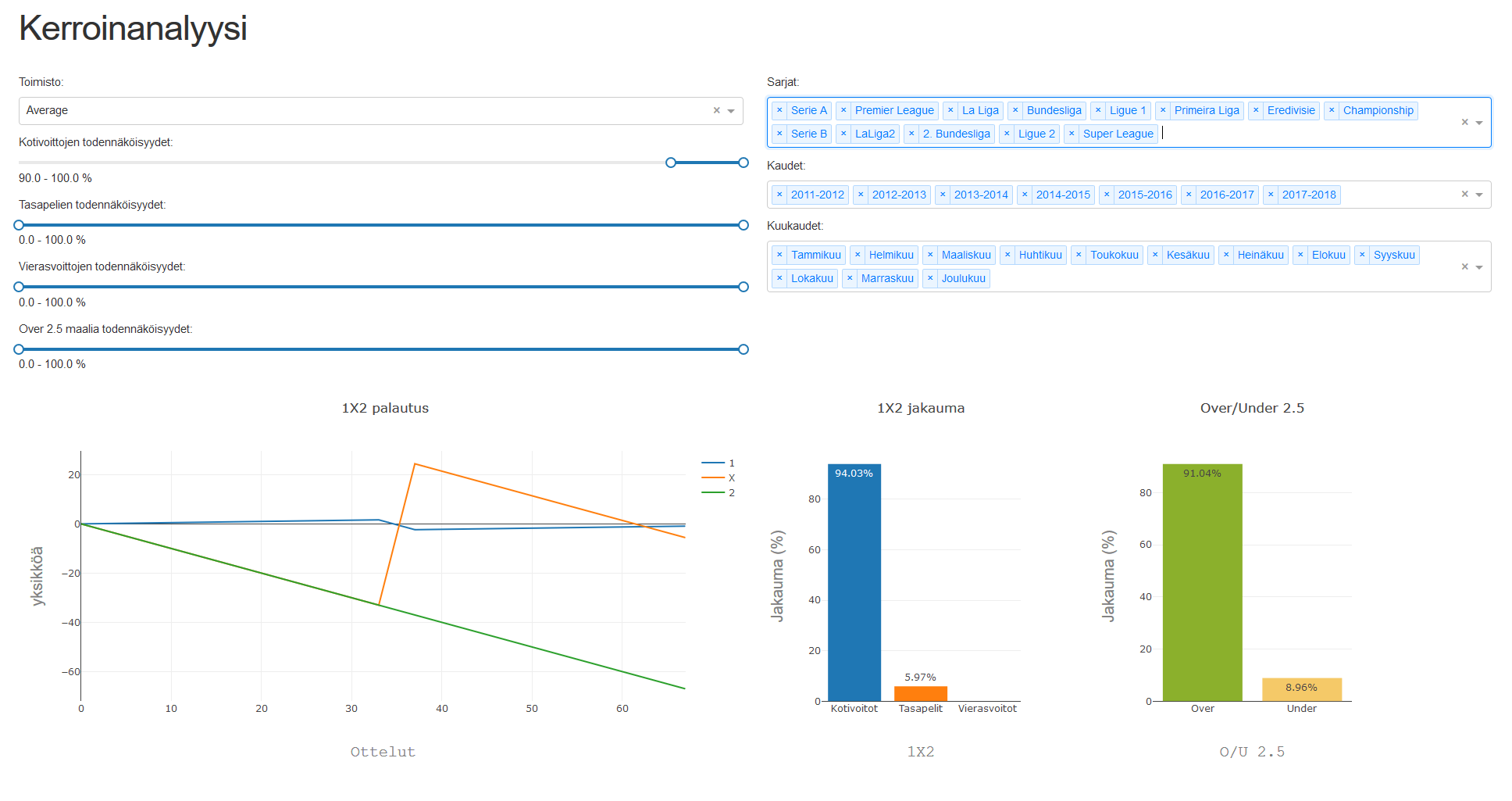Expand the Kaudet seasons dropdown
The width and height of the screenshot is (1512, 801).
pos(1479,195)
